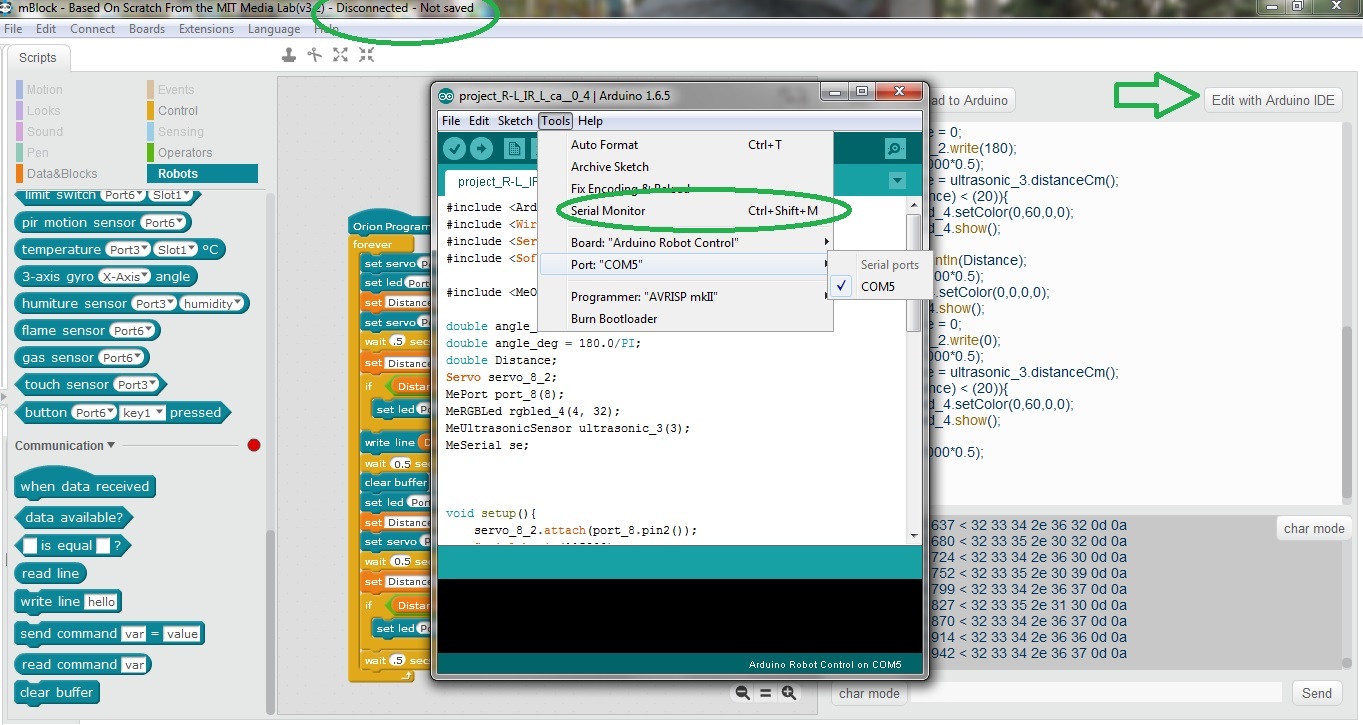Click the stamp duplicate icon in mBlock toolbar

click(x=289, y=55)
